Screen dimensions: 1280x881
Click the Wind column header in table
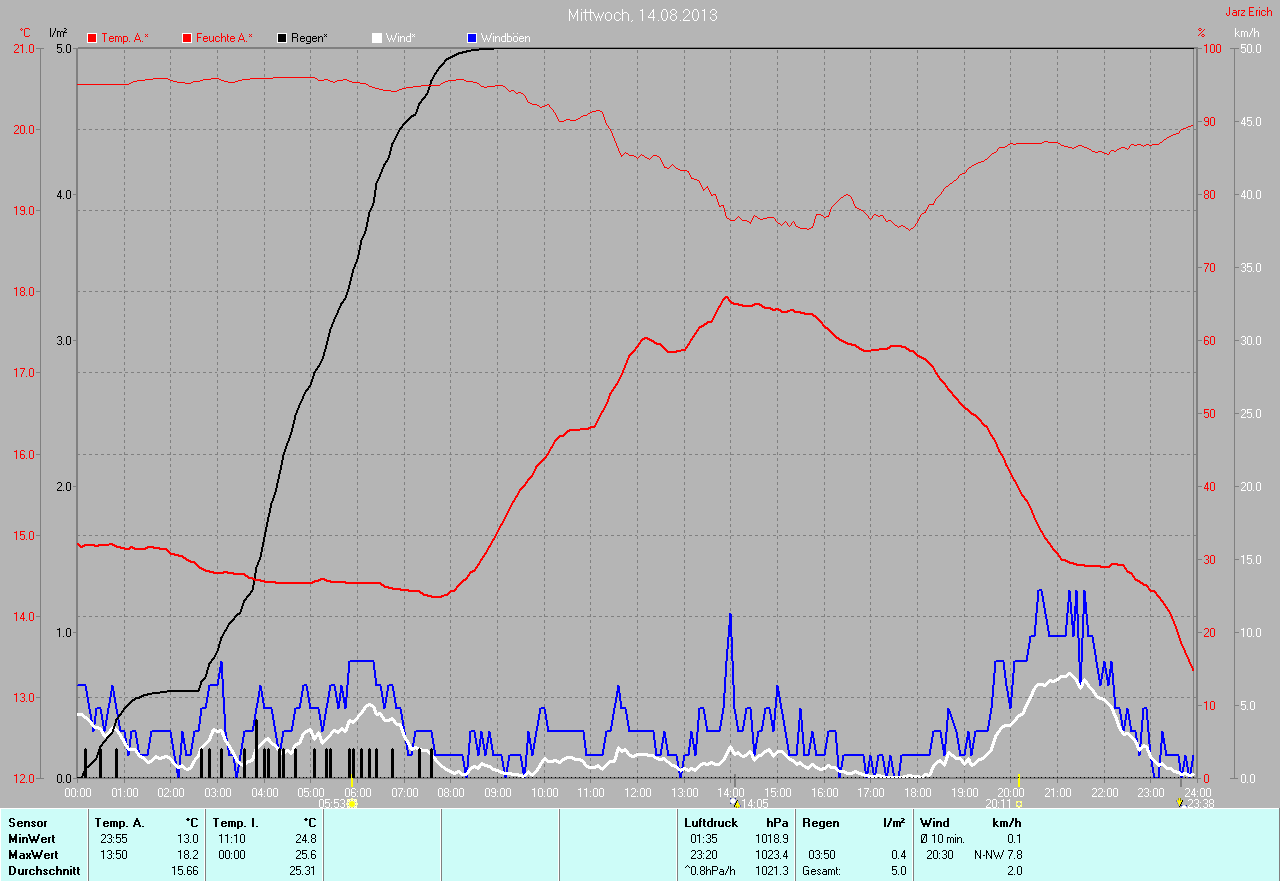click(935, 823)
